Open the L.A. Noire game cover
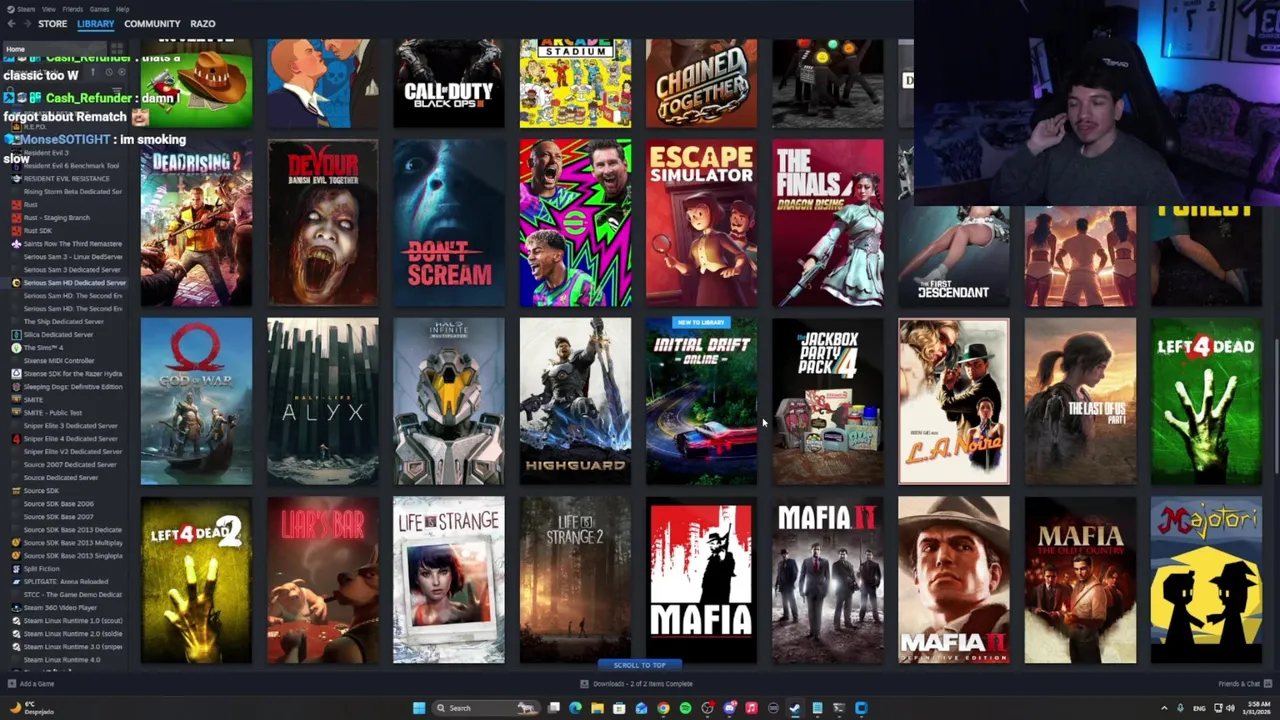Viewport: 1280px width, 720px height. (x=954, y=401)
